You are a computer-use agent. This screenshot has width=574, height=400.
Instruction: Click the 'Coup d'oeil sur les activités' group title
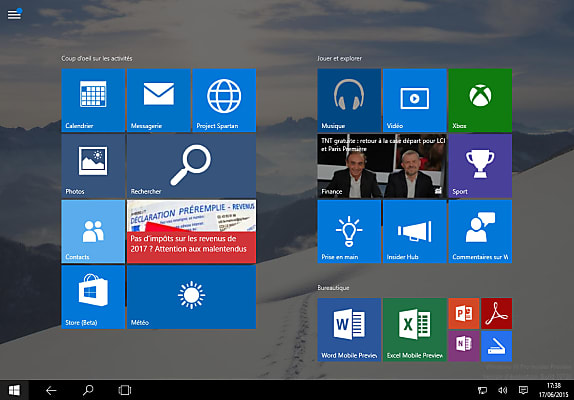coord(97,59)
